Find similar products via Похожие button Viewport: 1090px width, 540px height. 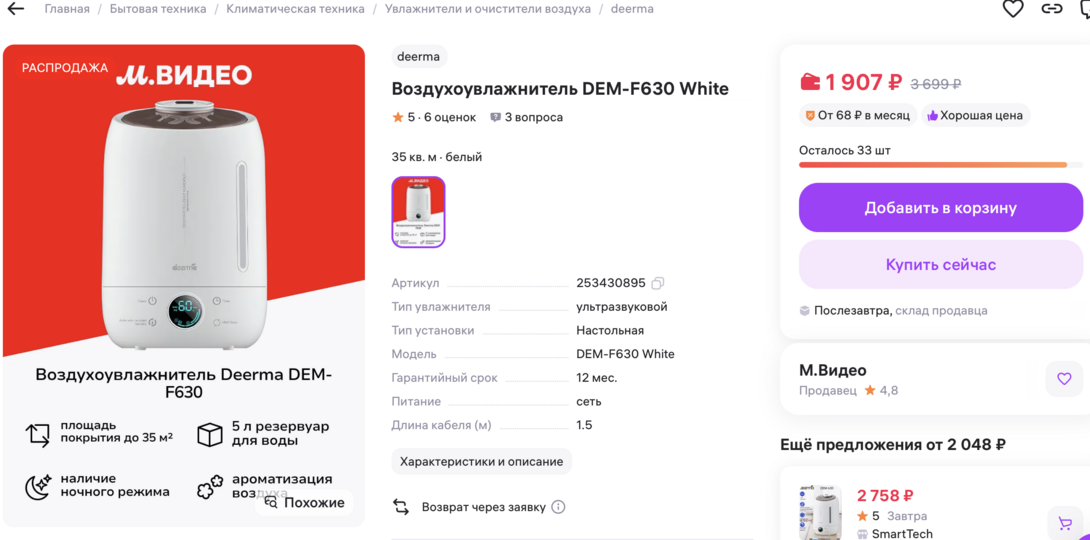pyautogui.click(x=305, y=502)
